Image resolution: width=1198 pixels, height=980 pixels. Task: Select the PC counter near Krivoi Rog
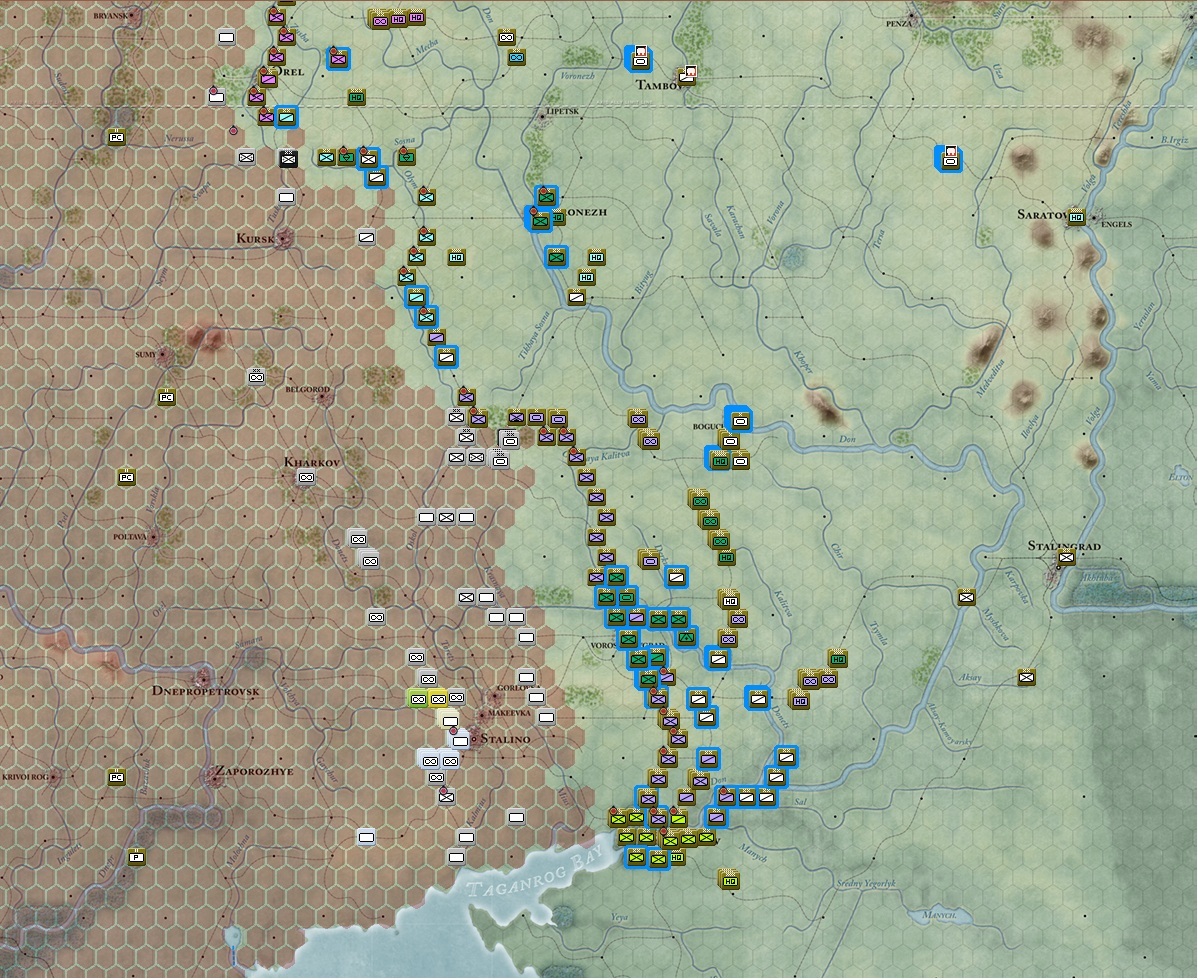click(116, 777)
